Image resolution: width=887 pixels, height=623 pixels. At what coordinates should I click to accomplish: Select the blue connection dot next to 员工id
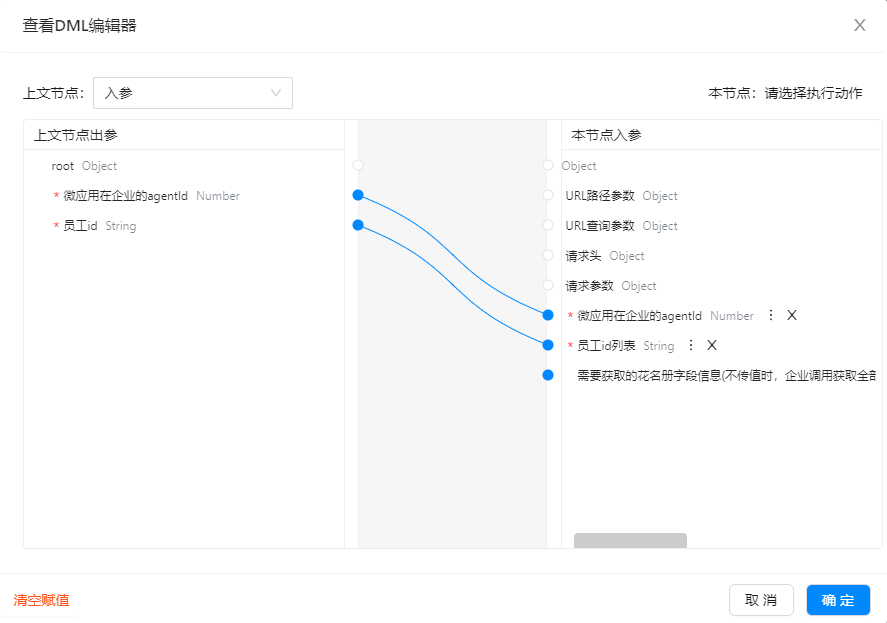(x=357, y=225)
